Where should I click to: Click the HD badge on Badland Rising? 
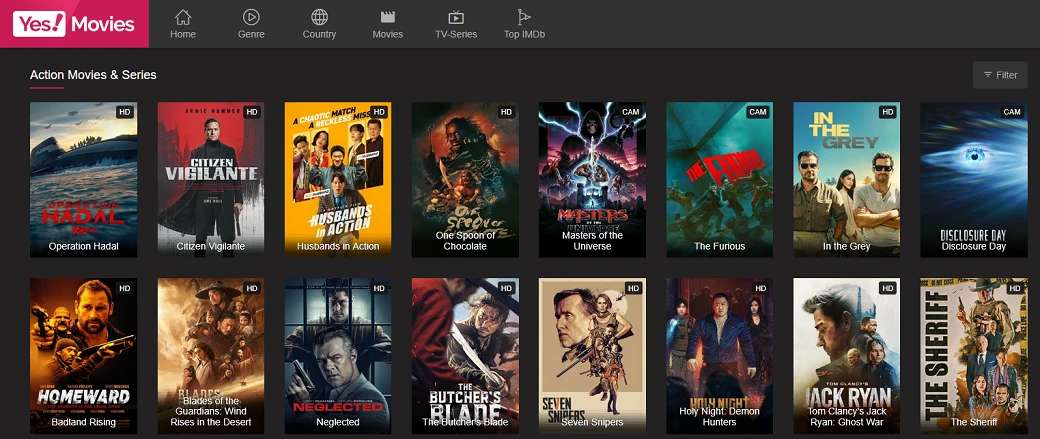[x=125, y=288]
